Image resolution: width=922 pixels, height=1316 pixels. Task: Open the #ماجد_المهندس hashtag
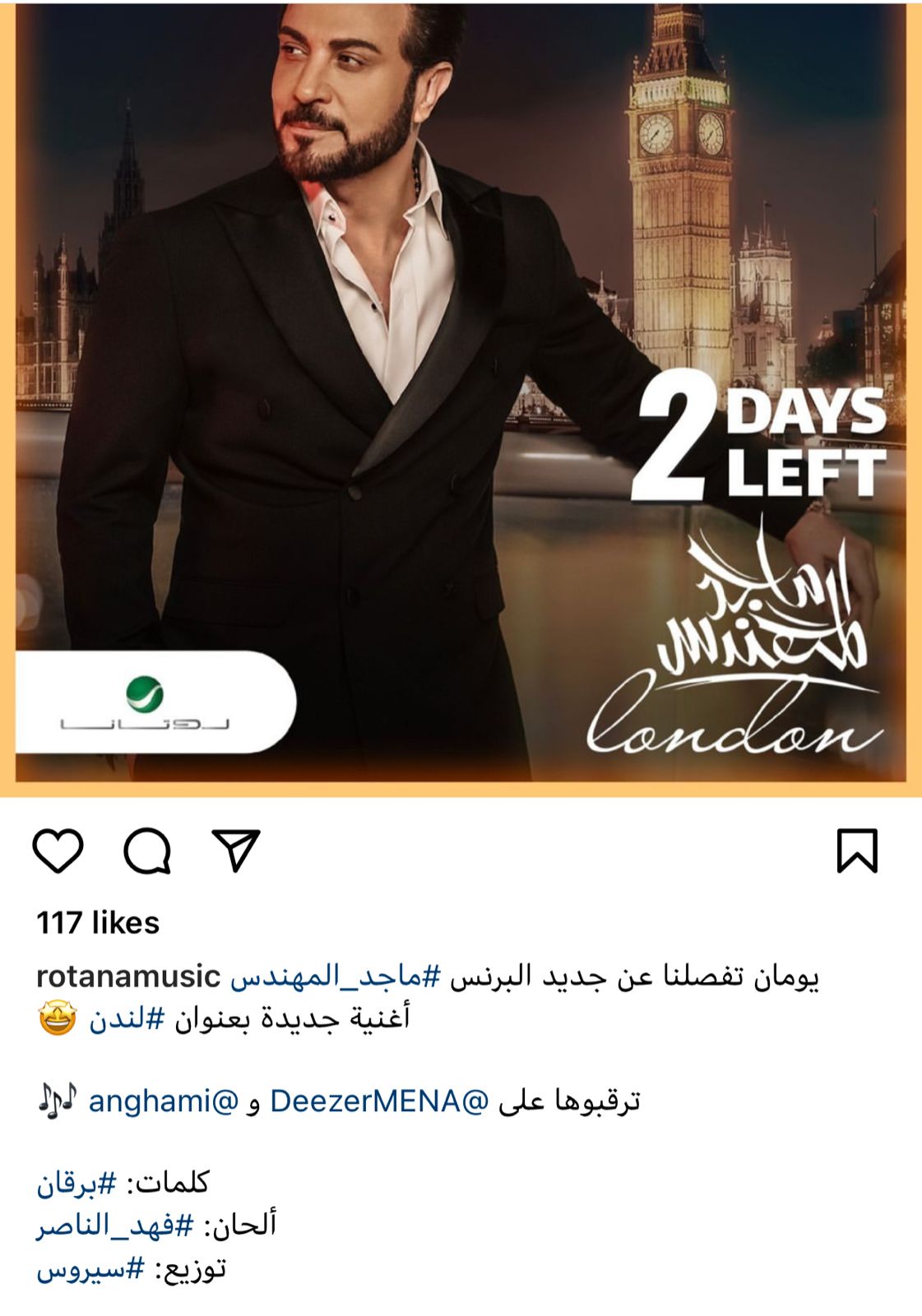coord(336,976)
